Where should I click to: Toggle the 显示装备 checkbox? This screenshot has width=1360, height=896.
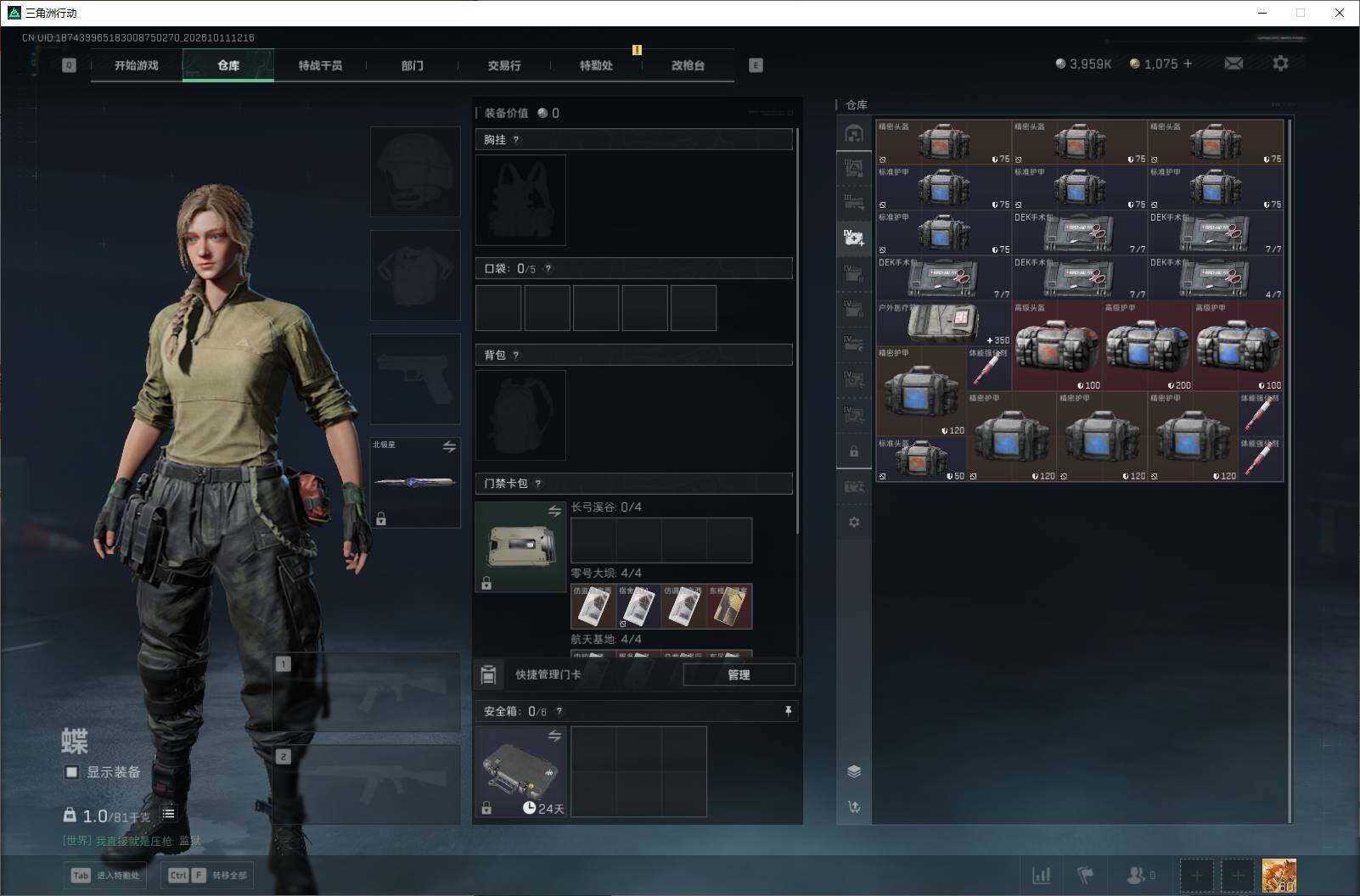coord(72,772)
